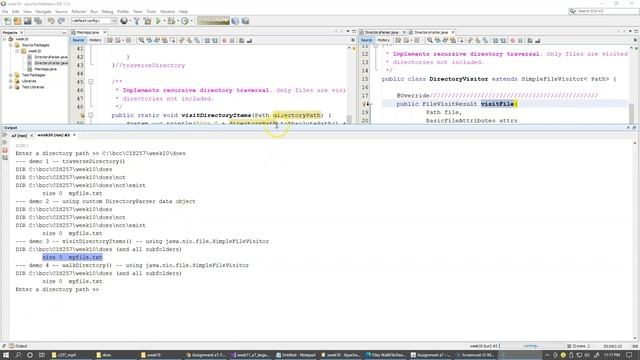The height and width of the screenshot is (360, 640).
Task: Click Comment icon in DirectoryVisitor editor toolbar
Action: 530,40
